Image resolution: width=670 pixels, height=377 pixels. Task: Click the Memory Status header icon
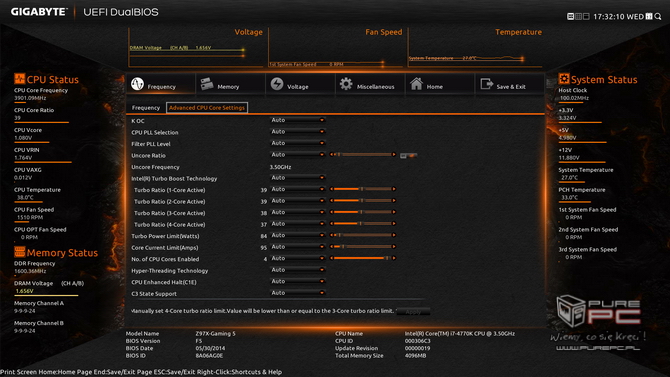click(20, 252)
